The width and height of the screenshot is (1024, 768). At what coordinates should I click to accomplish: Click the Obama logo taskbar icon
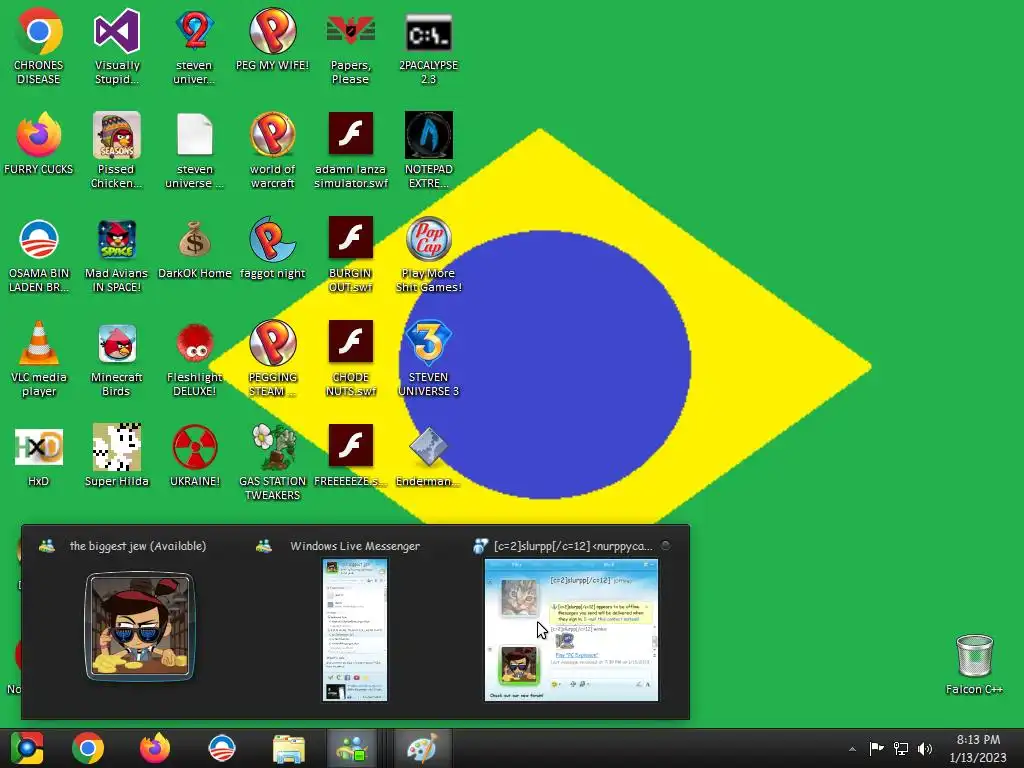[221, 748]
